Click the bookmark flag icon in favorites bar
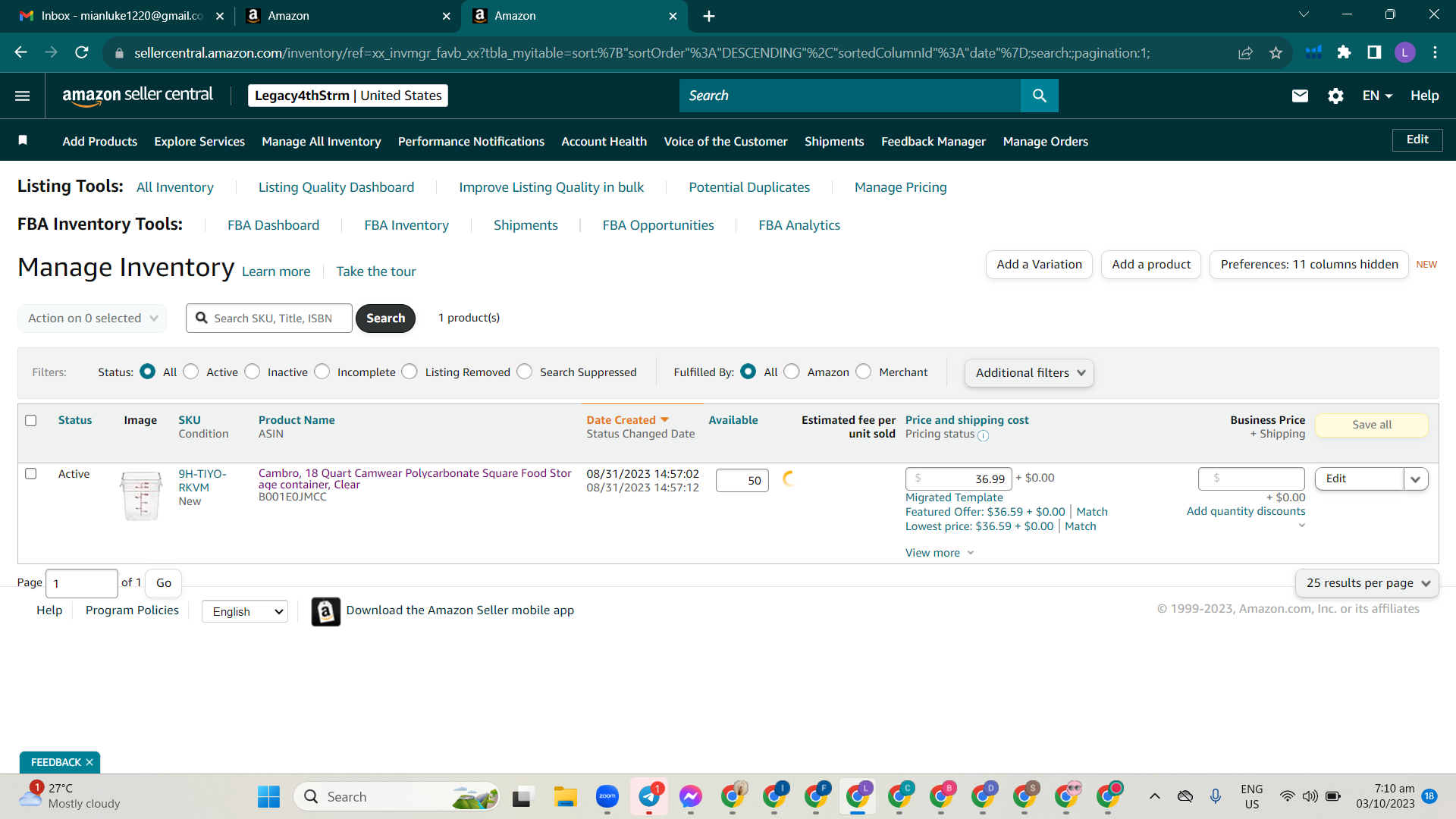Viewport: 1456px width, 819px height. [23, 140]
